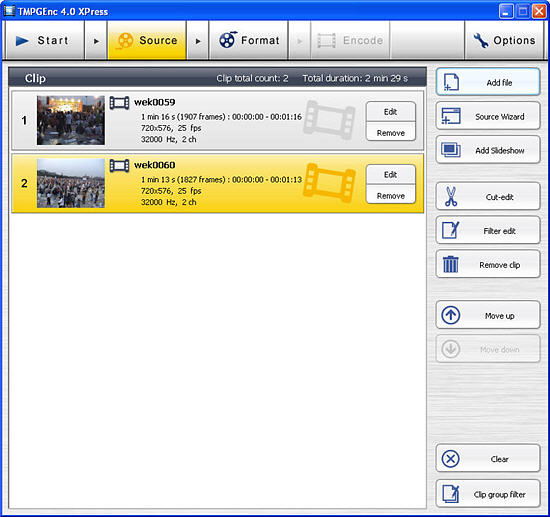This screenshot has width=550, height=517.
Task: Edit clip wek0060
Action: tap(390, 174)
